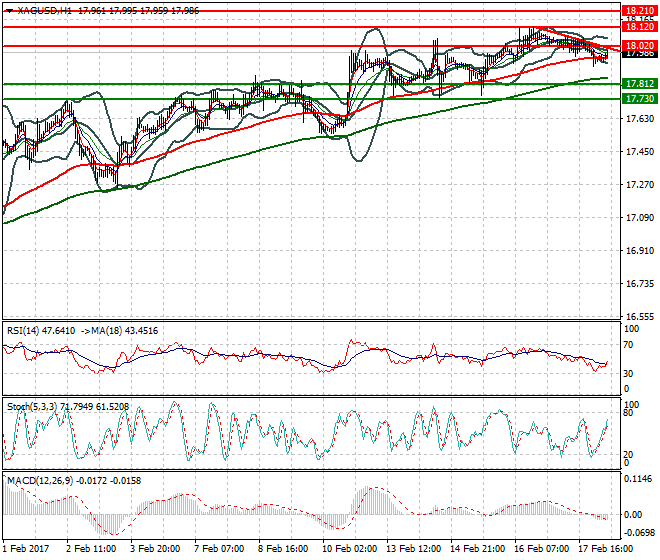Click the black current price label on axis

640,54
